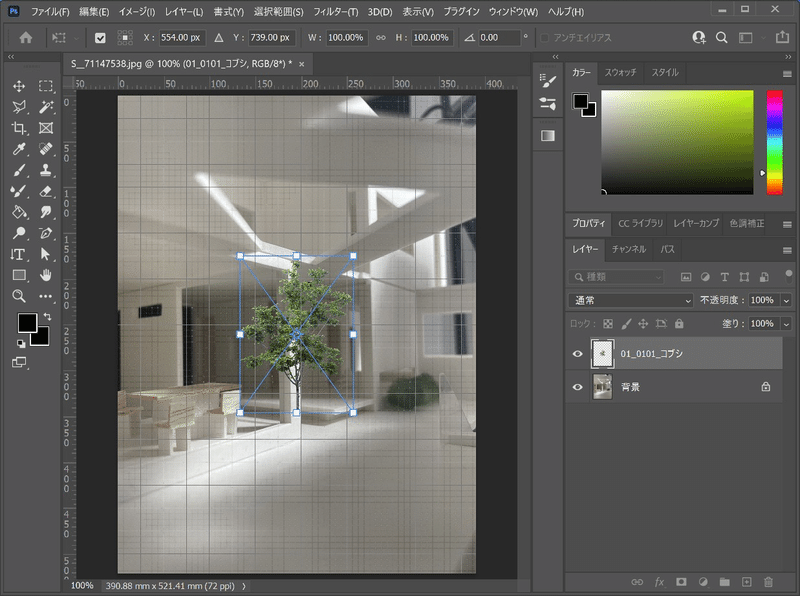This screenshot has width=800, height=596.
Task: Choose the Path Selection tool
Action: point(46,254)
